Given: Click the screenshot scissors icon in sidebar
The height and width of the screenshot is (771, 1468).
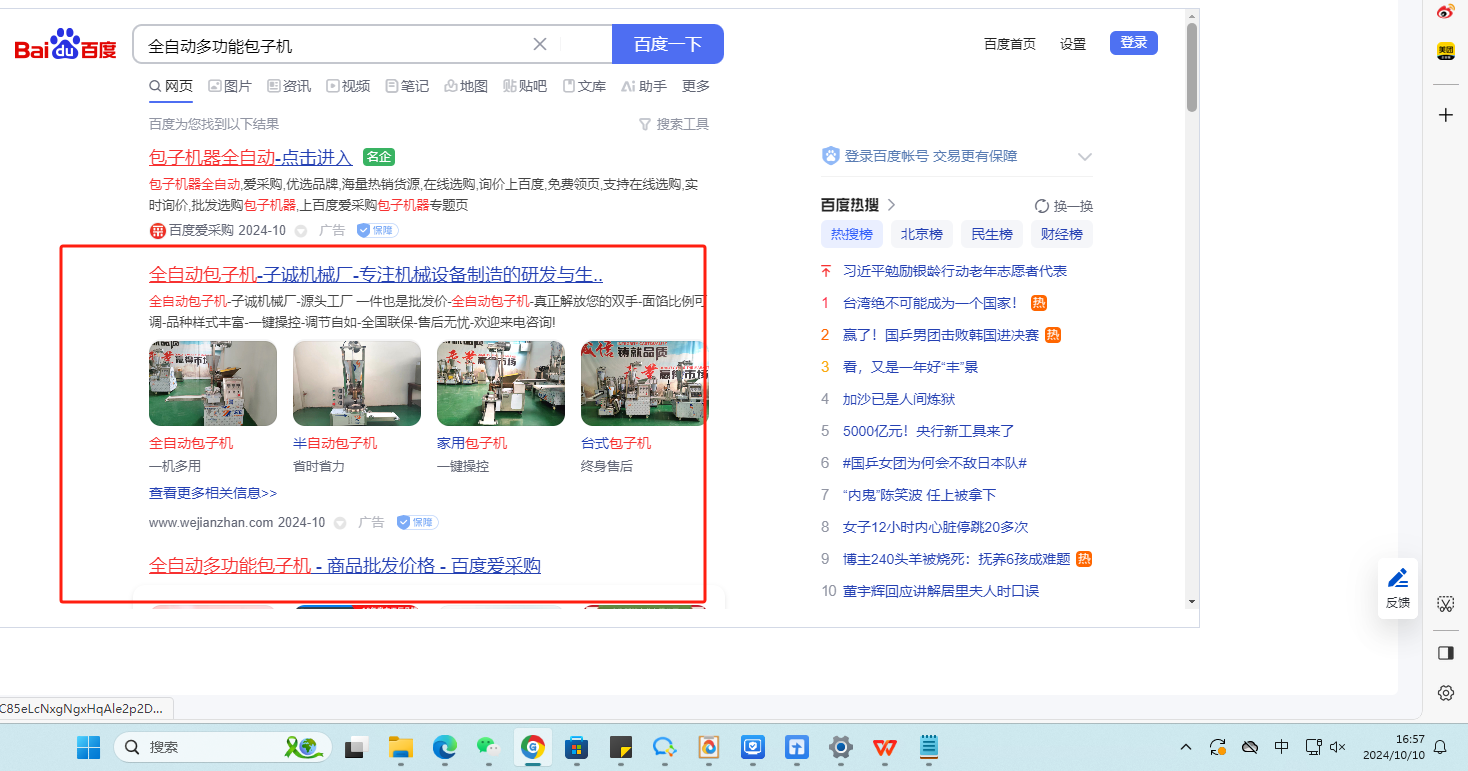Looking at the screenshot, I should tap(1445, 603).
